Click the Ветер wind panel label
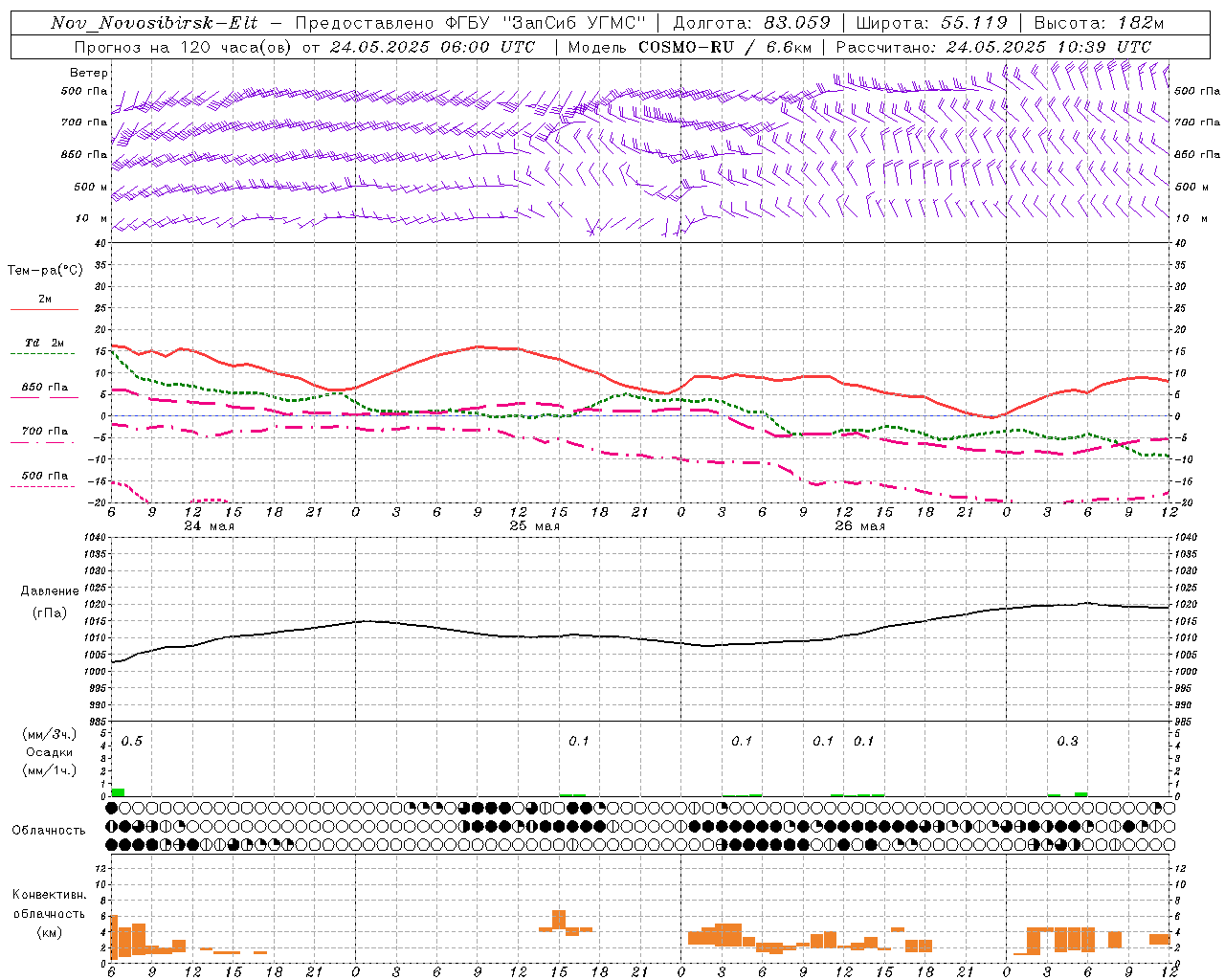1225x980 pixels. point(89,73)
